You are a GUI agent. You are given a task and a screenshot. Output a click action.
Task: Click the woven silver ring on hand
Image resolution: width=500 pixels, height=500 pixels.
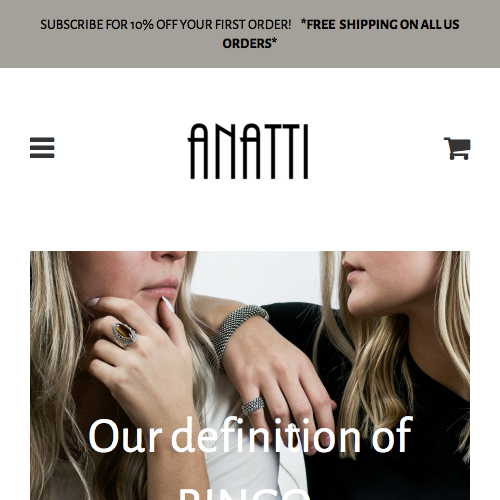pos(253,406)
